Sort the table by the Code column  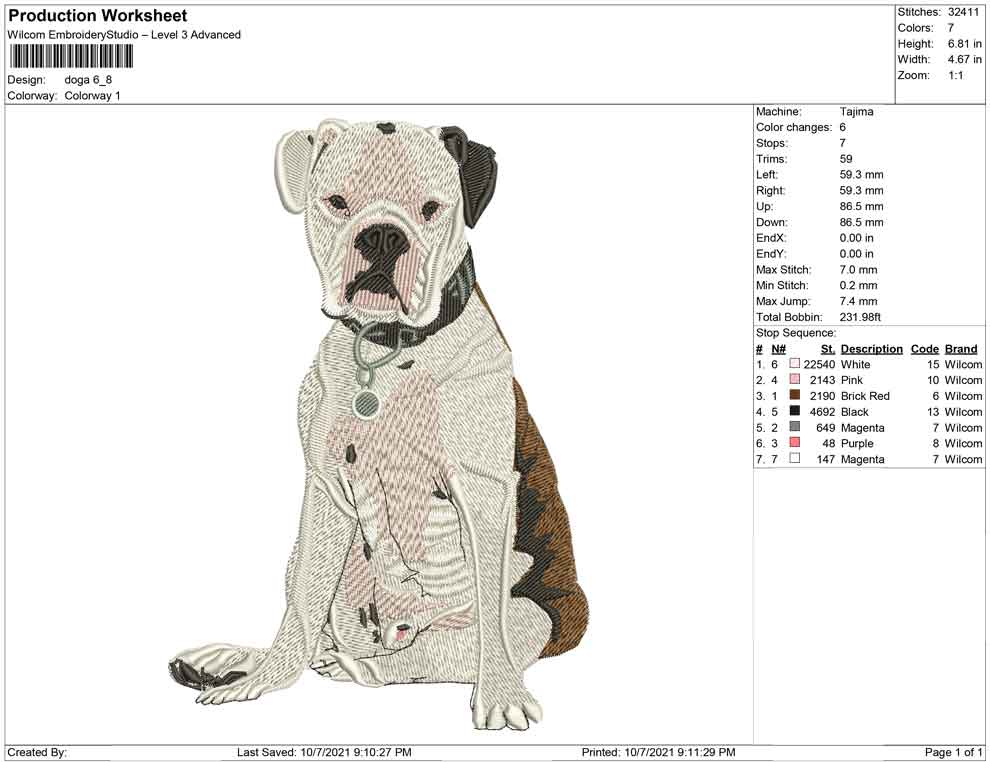tap(925, 349)
